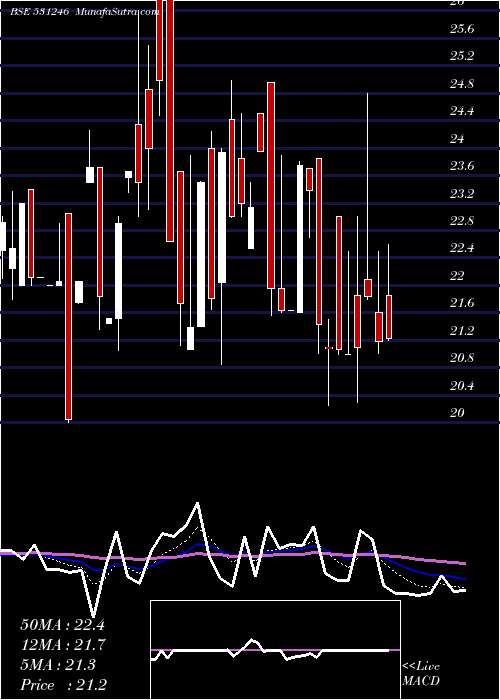Click the last red candlestick on the right

(389, 317)
